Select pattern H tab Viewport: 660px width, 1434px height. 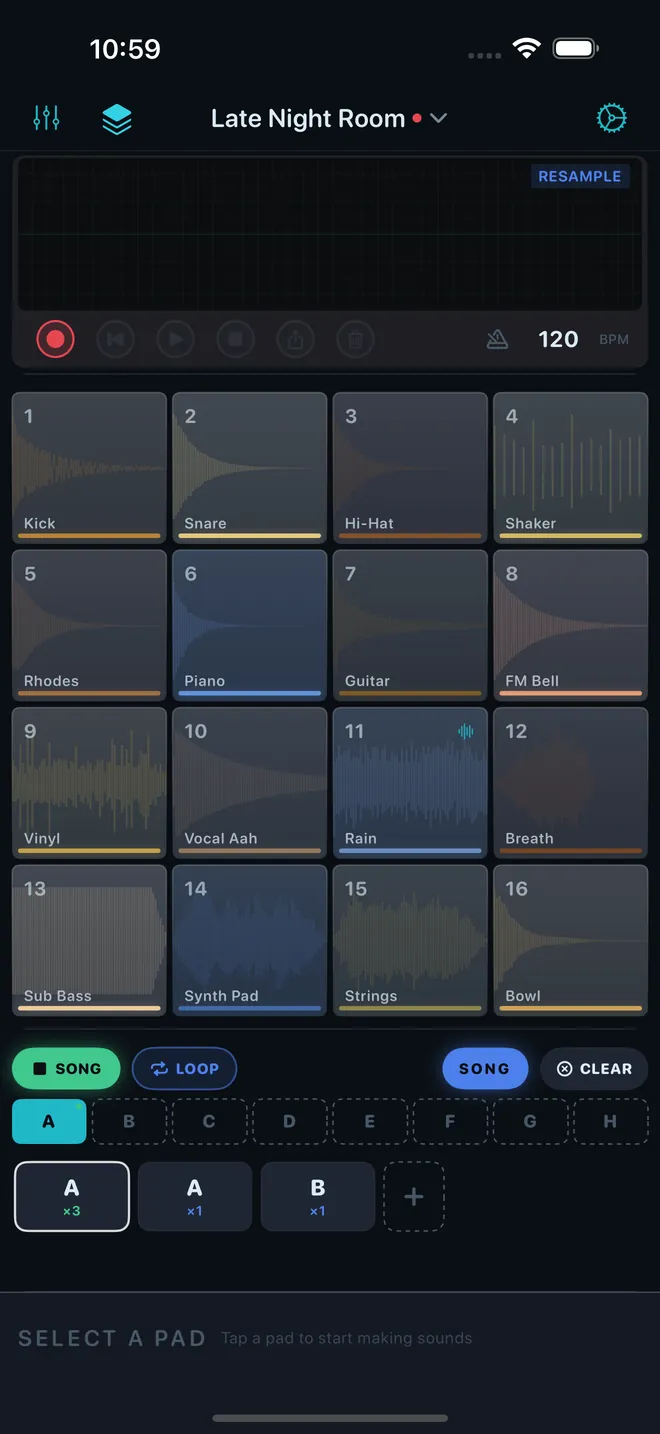pos(610,1121)
